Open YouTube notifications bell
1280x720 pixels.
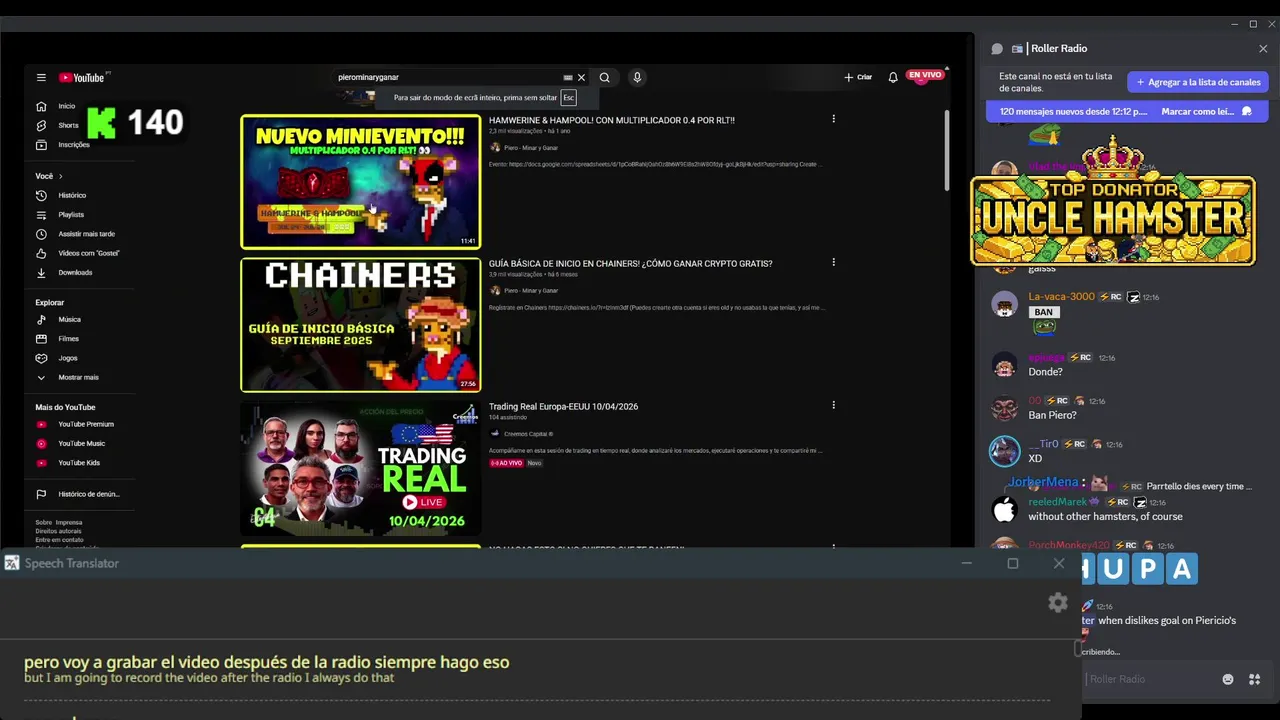click(x=893, y=77)
